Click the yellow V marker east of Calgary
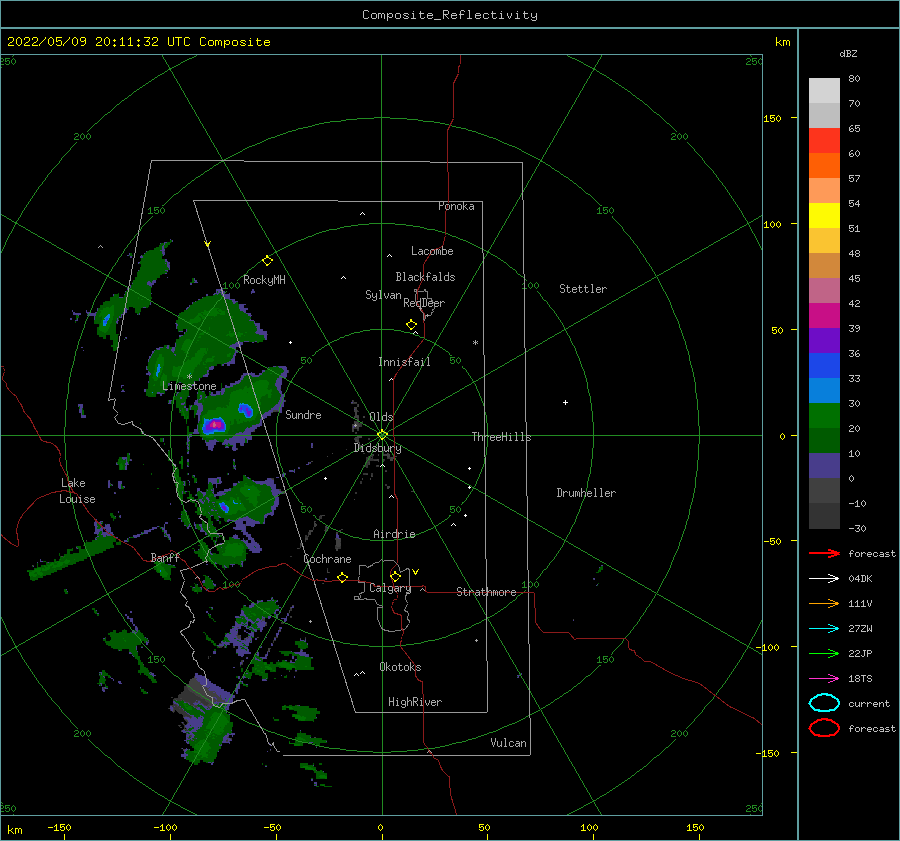900x841 pixels. pyautogui.click(x=416, y=572)
